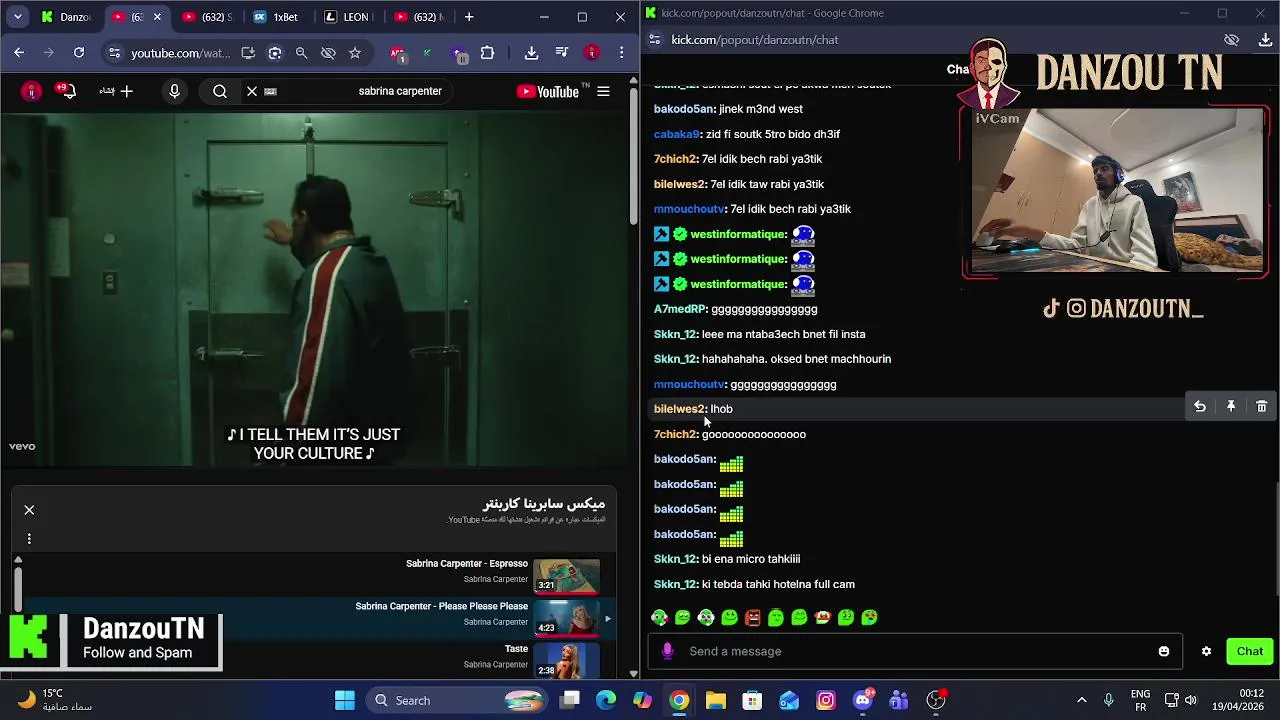This screenshot has height=720, width=1280.
Task: Start YouTube voice search microphone
Action: tap(175, 91)
